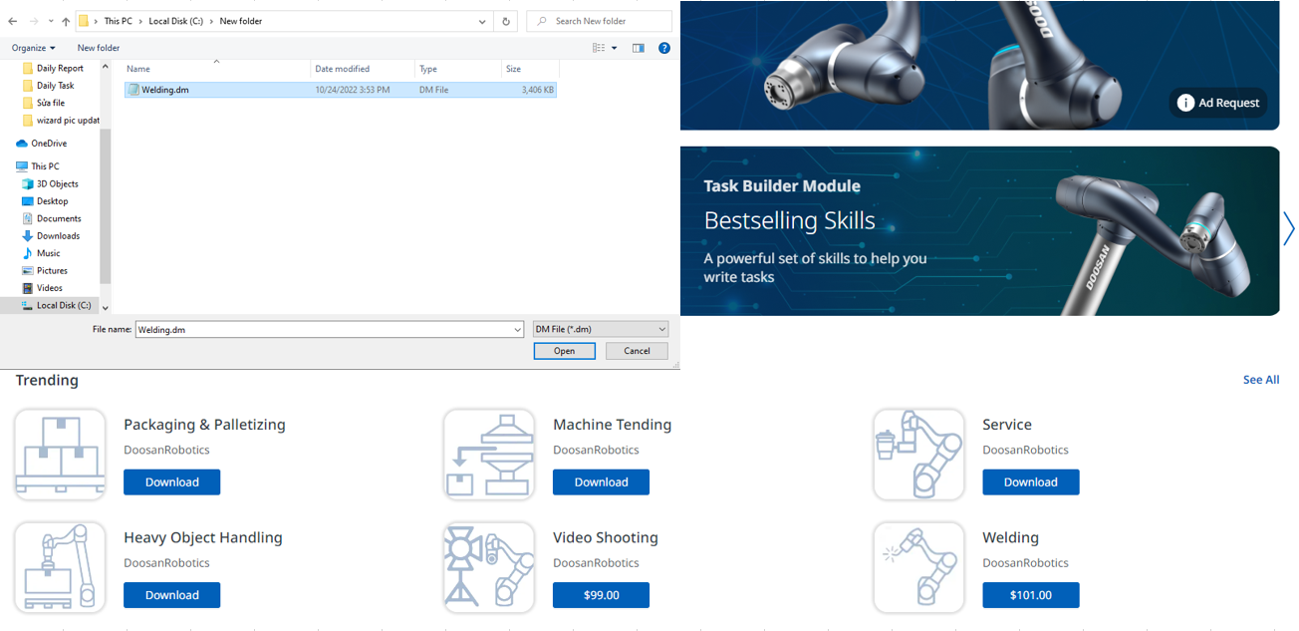The width and height of the screenshot is (1299, 631).
Task: Click the Welding module icon
Action: coord(919,567)
